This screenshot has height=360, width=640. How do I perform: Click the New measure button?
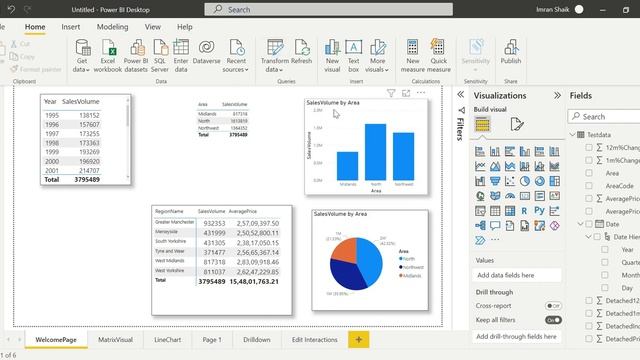pyautogui.click(x=413, y=56)
